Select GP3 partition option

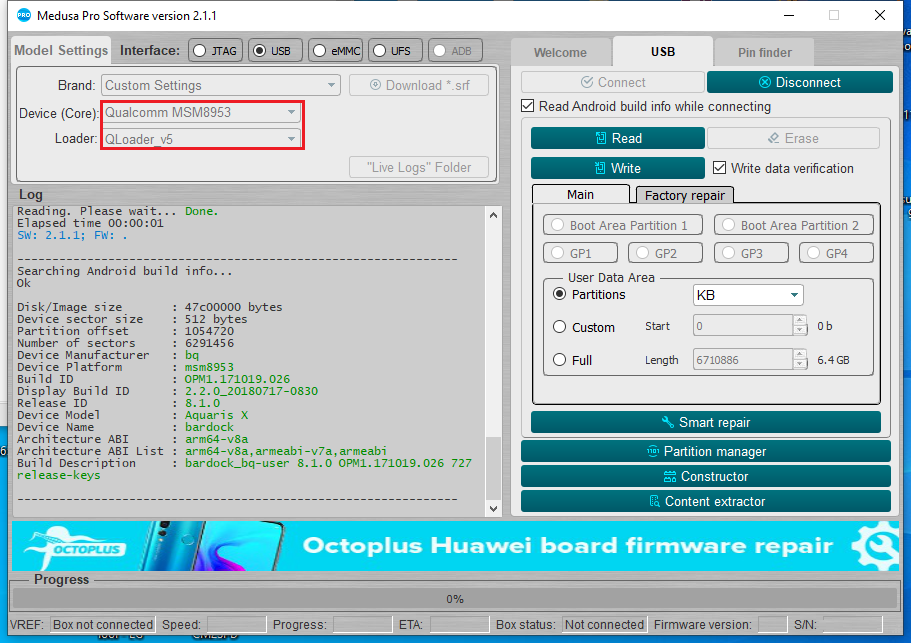coord(751,253)
